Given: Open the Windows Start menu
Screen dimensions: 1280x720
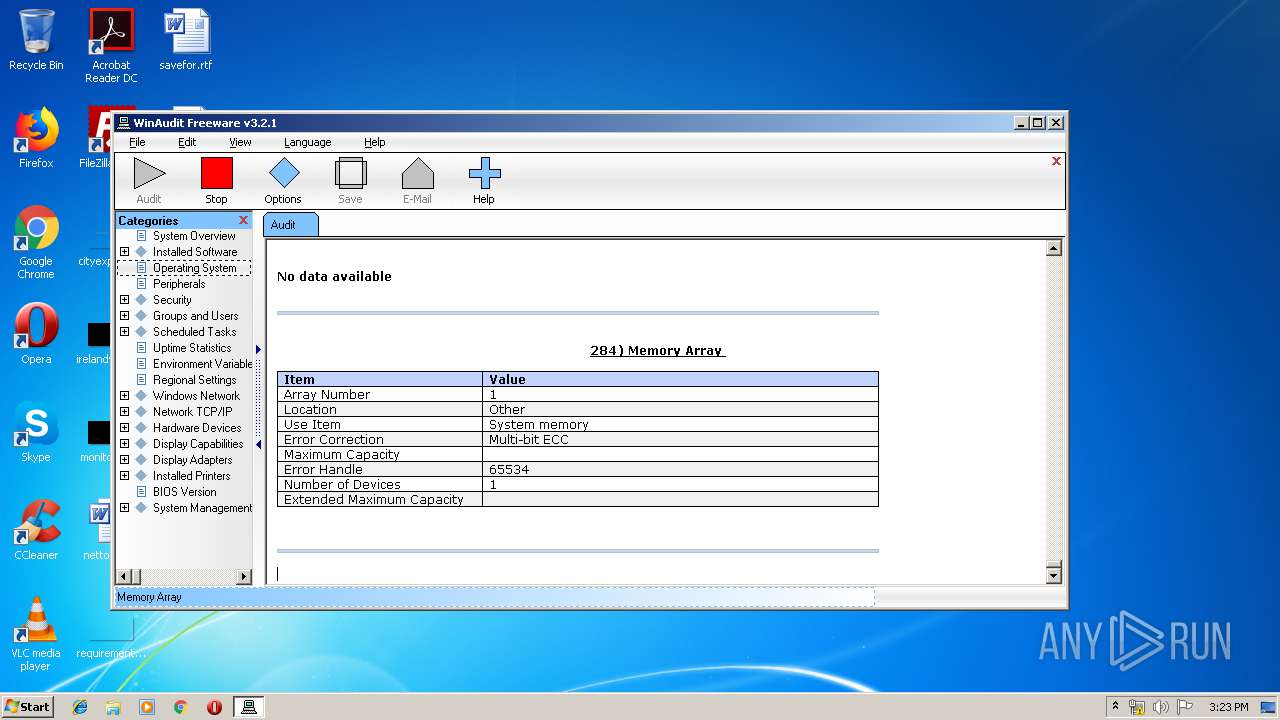Looking at the screenshot, I should coord(27,706).
